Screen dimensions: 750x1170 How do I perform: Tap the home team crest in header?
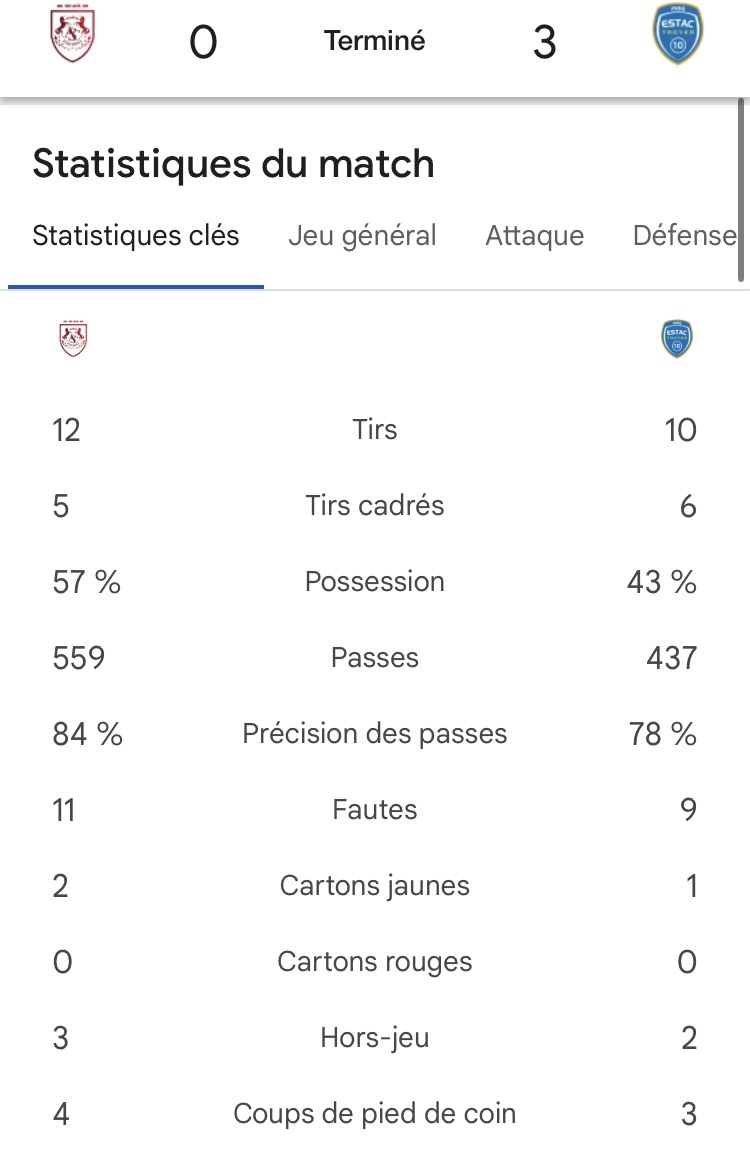[x=72, y=34]
